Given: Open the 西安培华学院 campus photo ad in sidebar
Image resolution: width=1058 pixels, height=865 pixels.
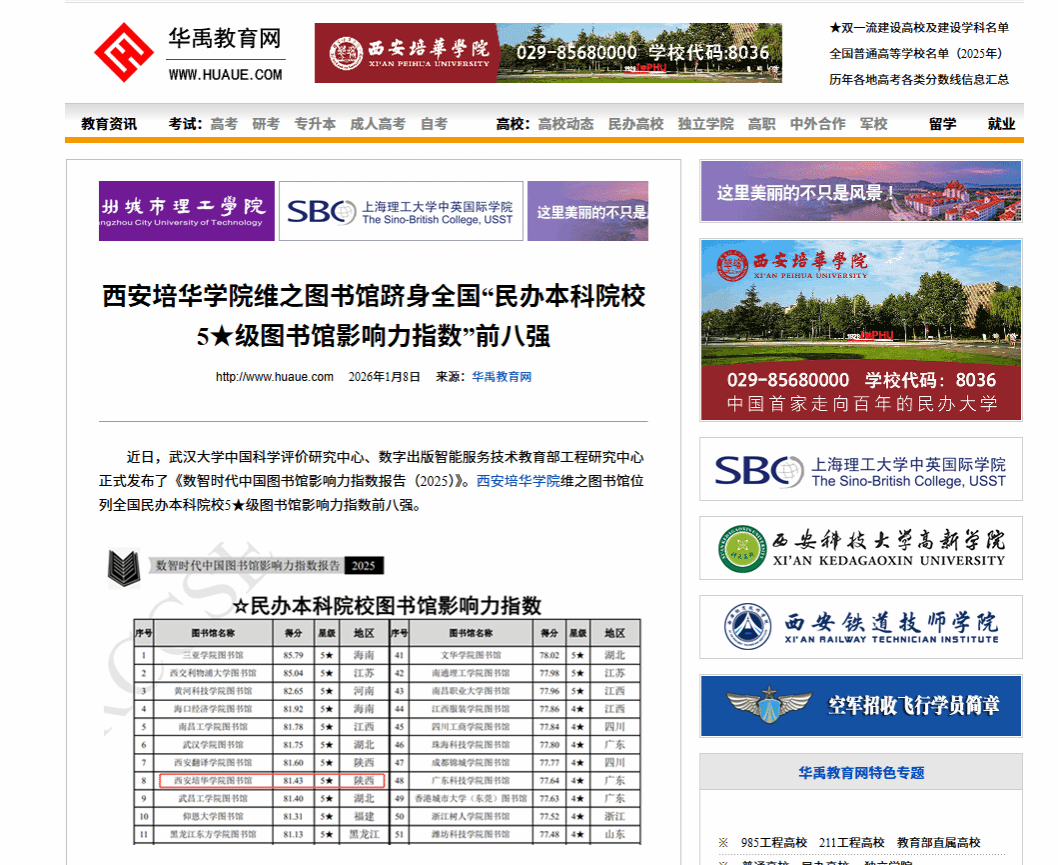Looking at the screenshot, I should tap(860, 330).
